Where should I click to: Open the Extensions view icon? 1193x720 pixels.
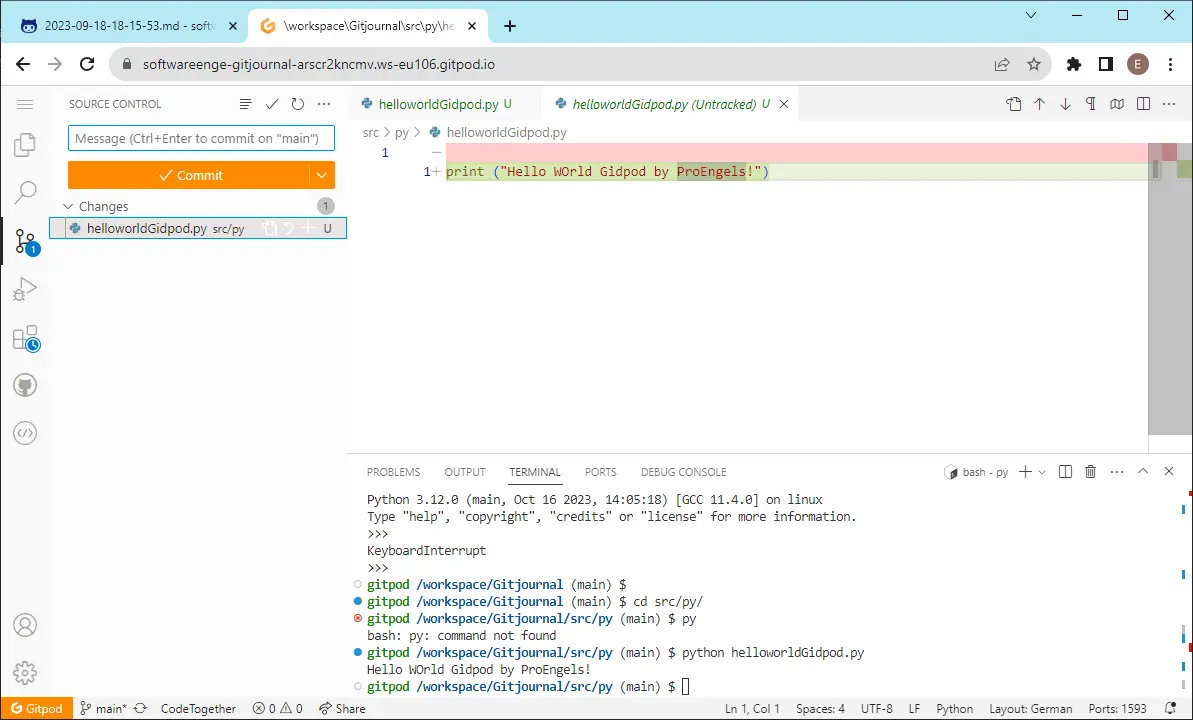pyautogui.click(x=25, y=338)
